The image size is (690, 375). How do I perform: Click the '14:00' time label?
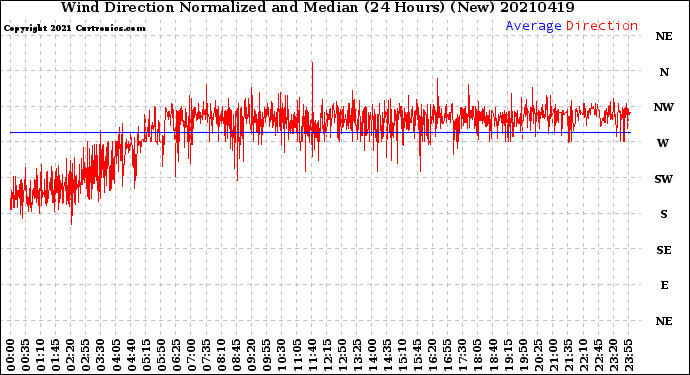point(372,355)
